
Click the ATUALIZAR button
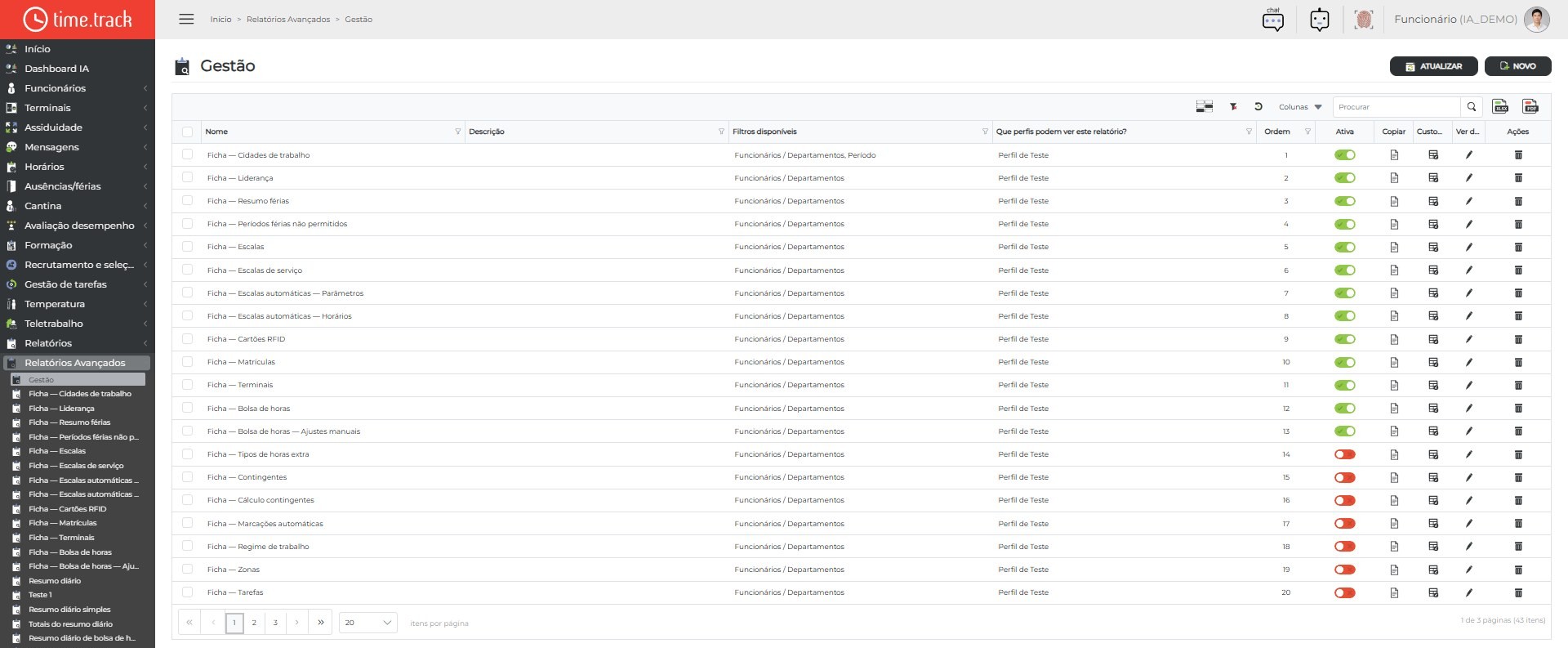tap(1433, 66)
